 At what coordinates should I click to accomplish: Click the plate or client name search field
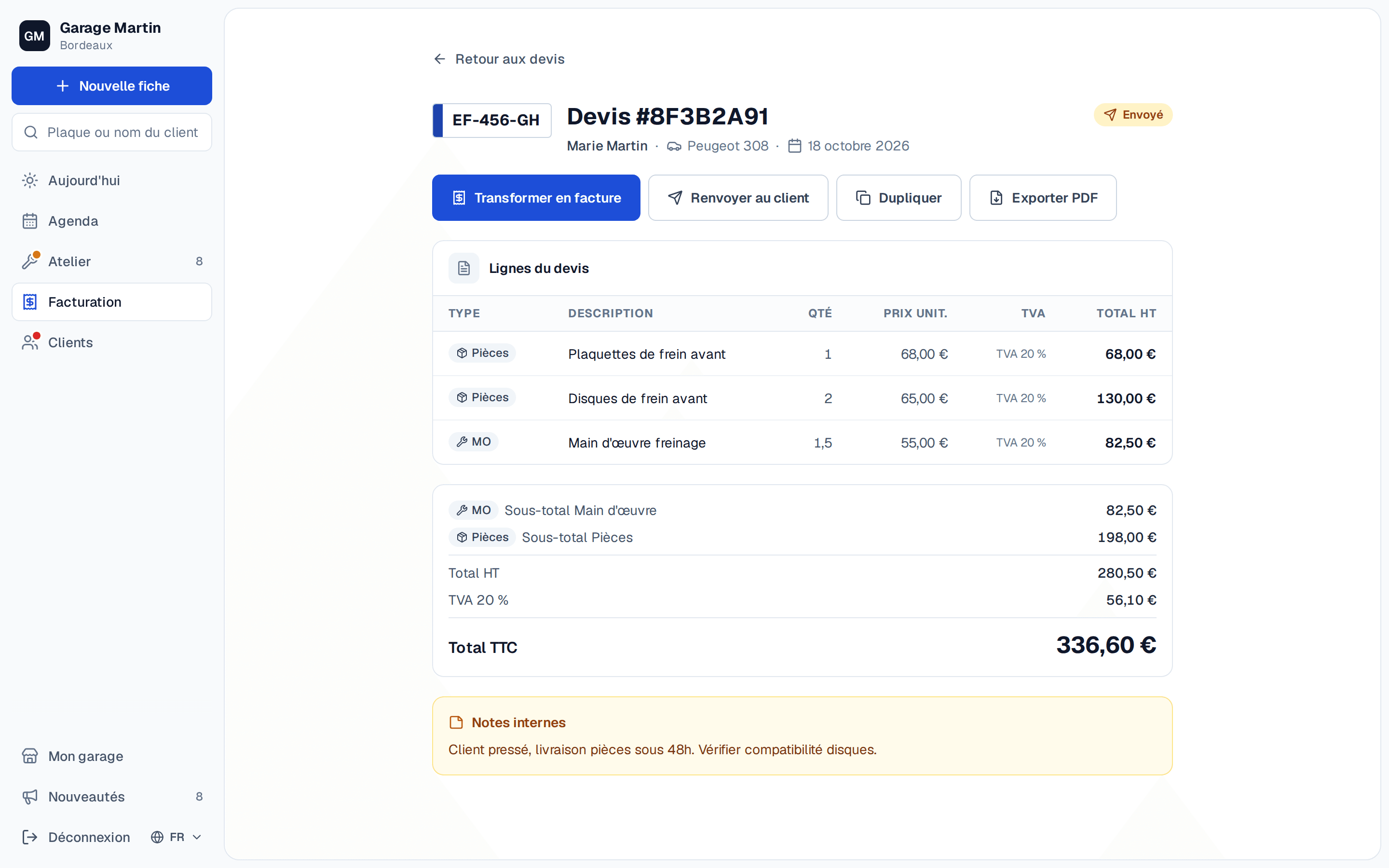(x=112, y=132)
